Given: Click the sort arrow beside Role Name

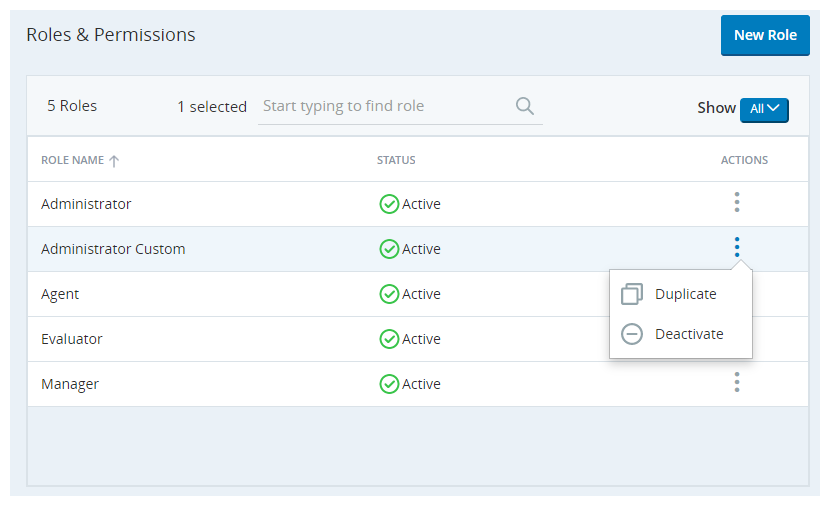Looking at the screenshot, I should tap(114, 161).
